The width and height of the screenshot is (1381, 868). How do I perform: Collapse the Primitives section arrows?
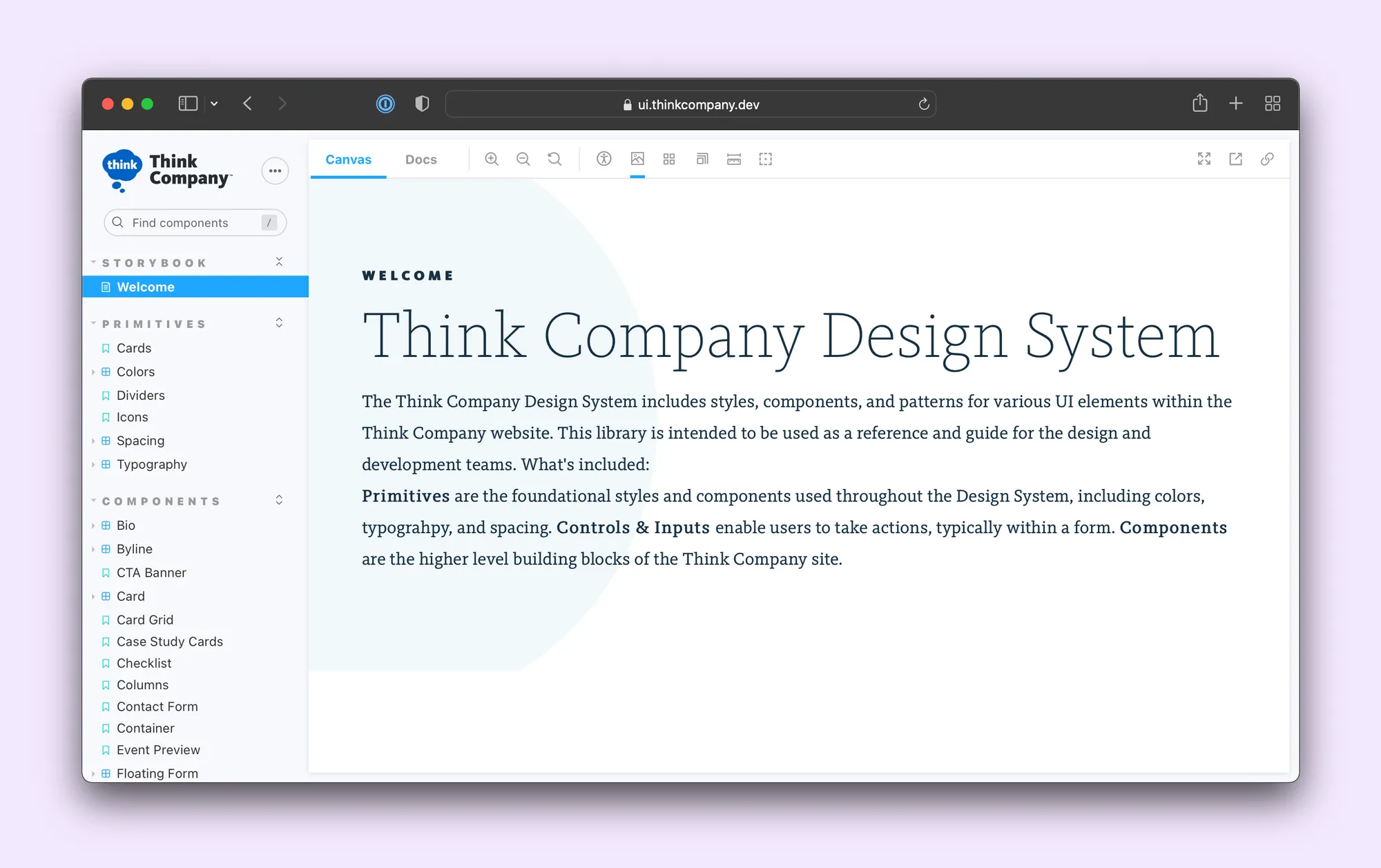[x=279, y=323]
